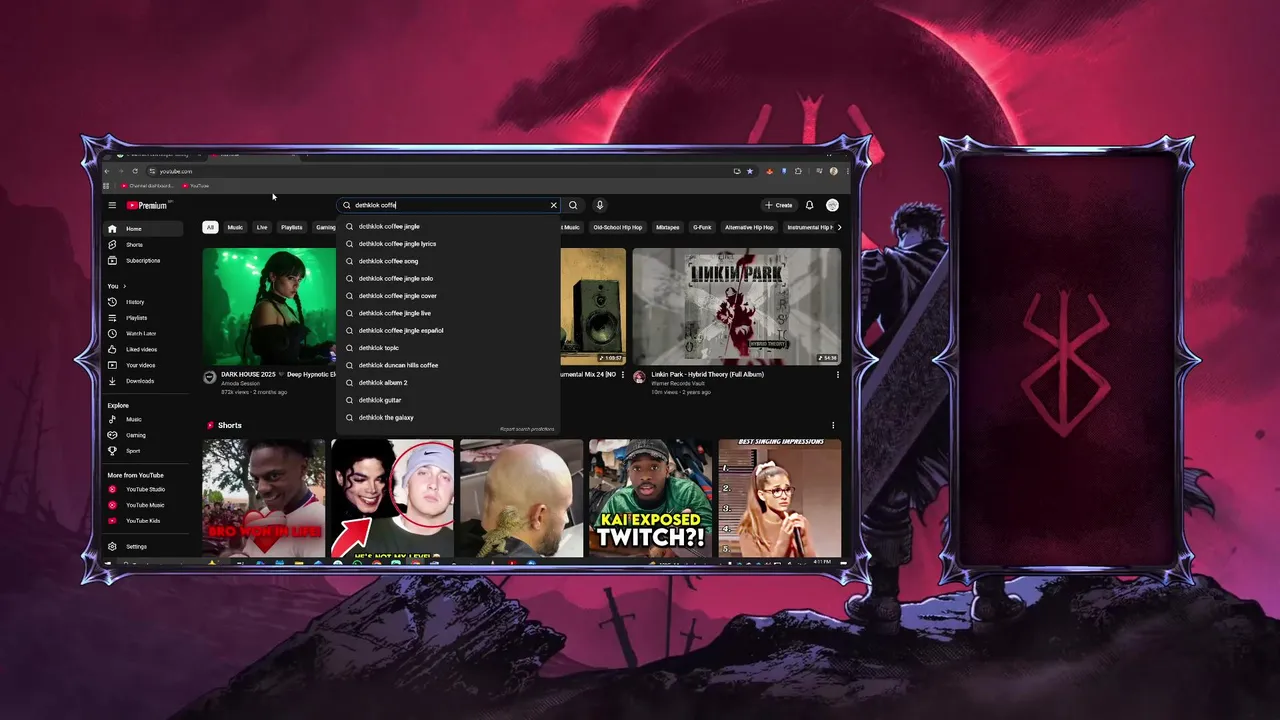This screenshot has width=1280, height=720.
Task: Open YouTube Studio from sidebar
Action: [144, 489]
